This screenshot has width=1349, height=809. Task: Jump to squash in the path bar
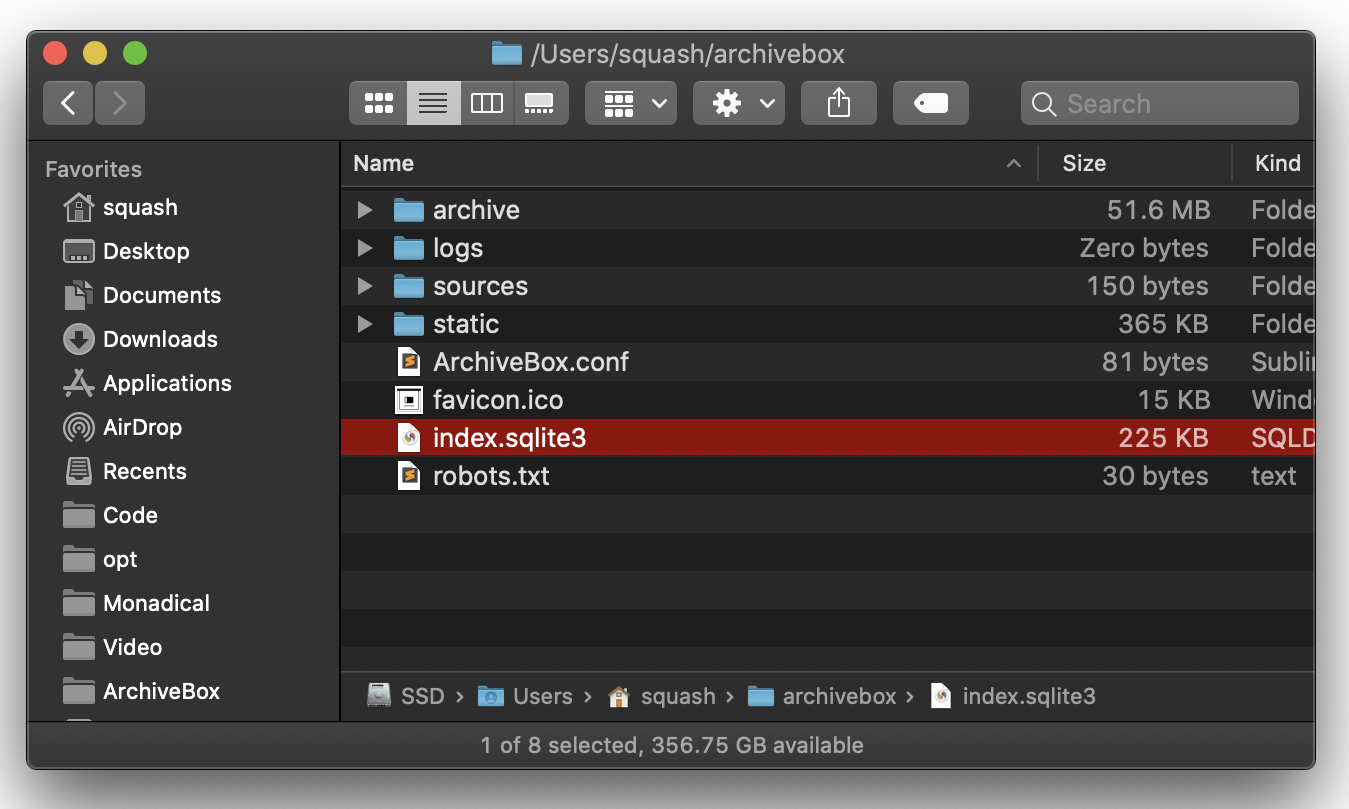(x=661, y=696)
